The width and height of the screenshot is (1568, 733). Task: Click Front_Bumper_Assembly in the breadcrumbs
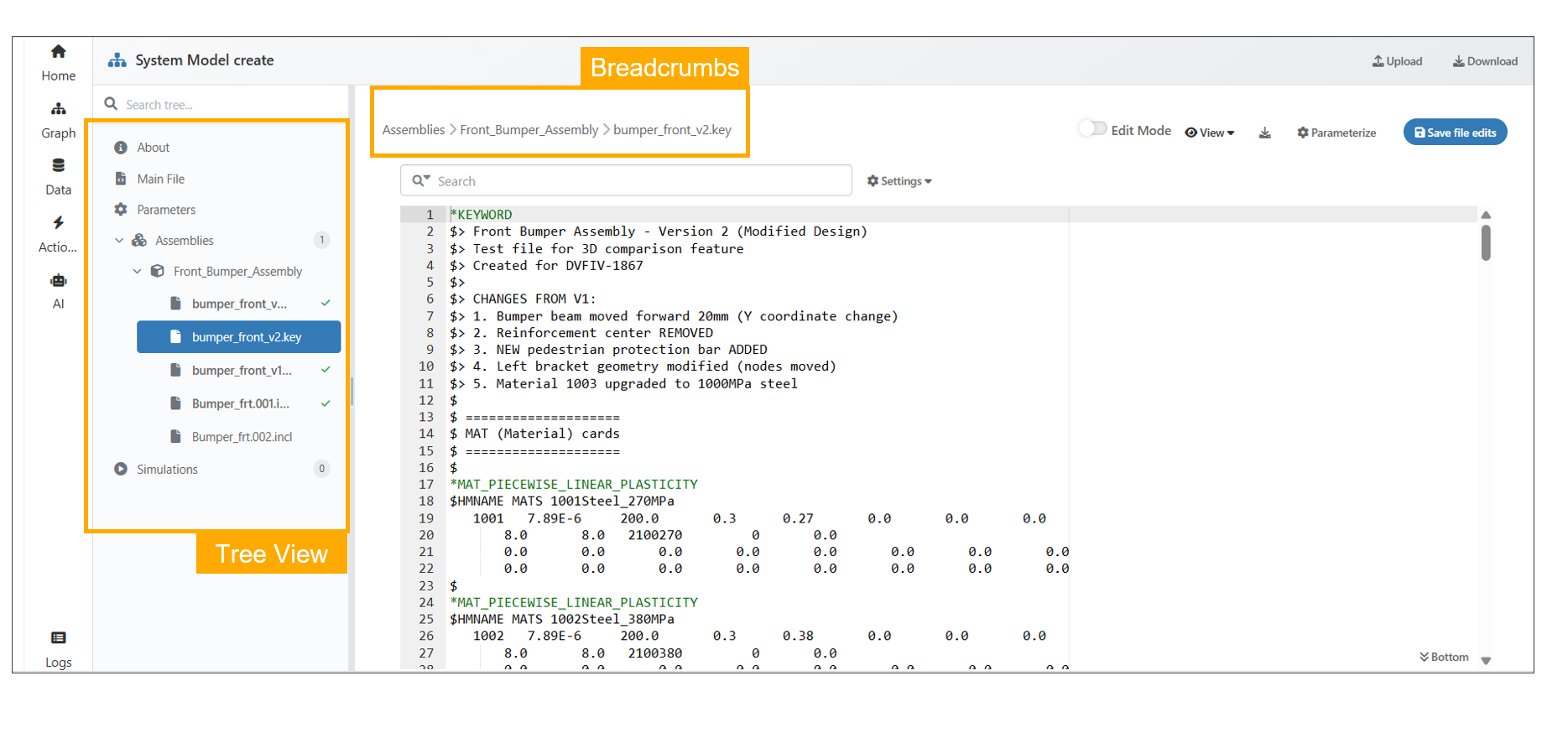click(x=529, y=130)
